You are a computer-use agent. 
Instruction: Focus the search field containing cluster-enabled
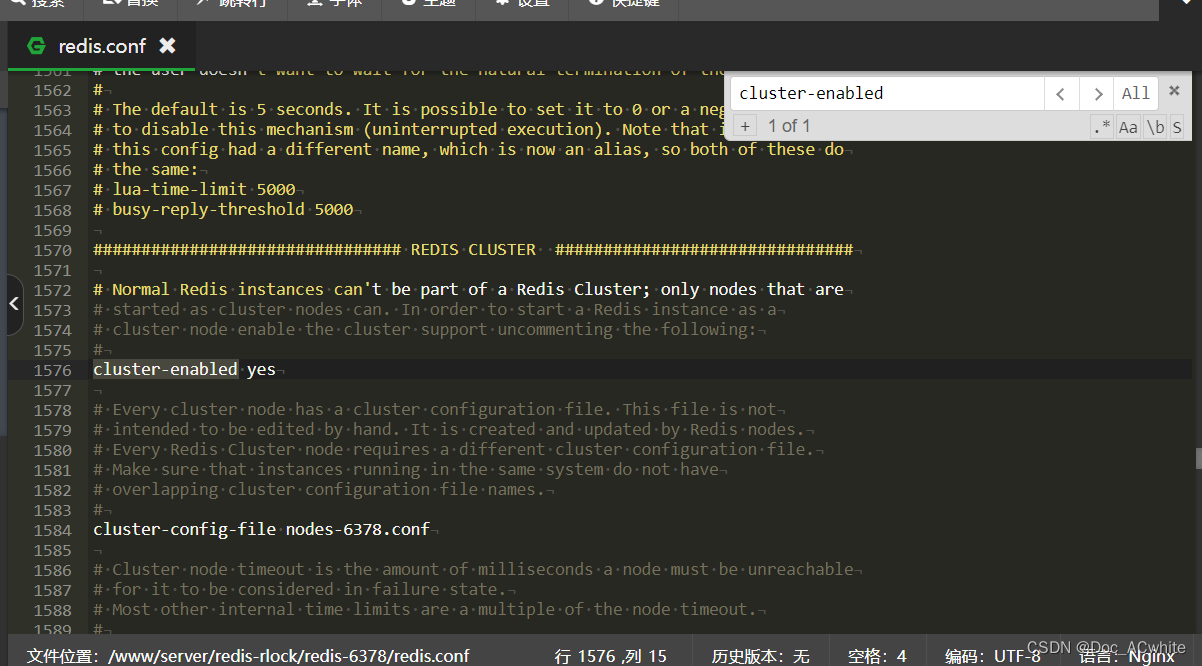(888, 93)
